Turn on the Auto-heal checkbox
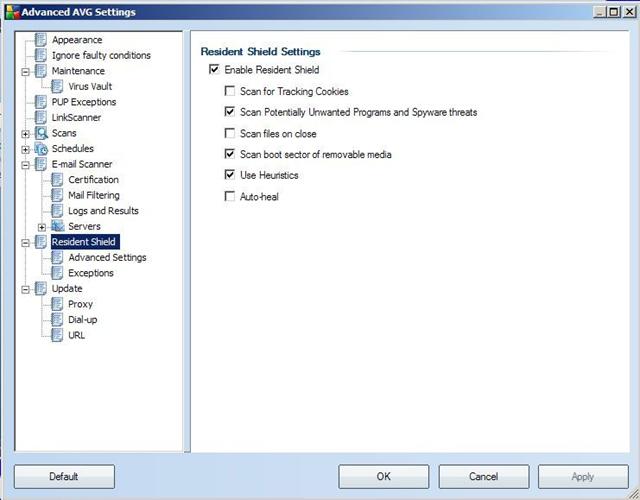The width and height of the screenshot is (640, 500). tap(230, 197)
